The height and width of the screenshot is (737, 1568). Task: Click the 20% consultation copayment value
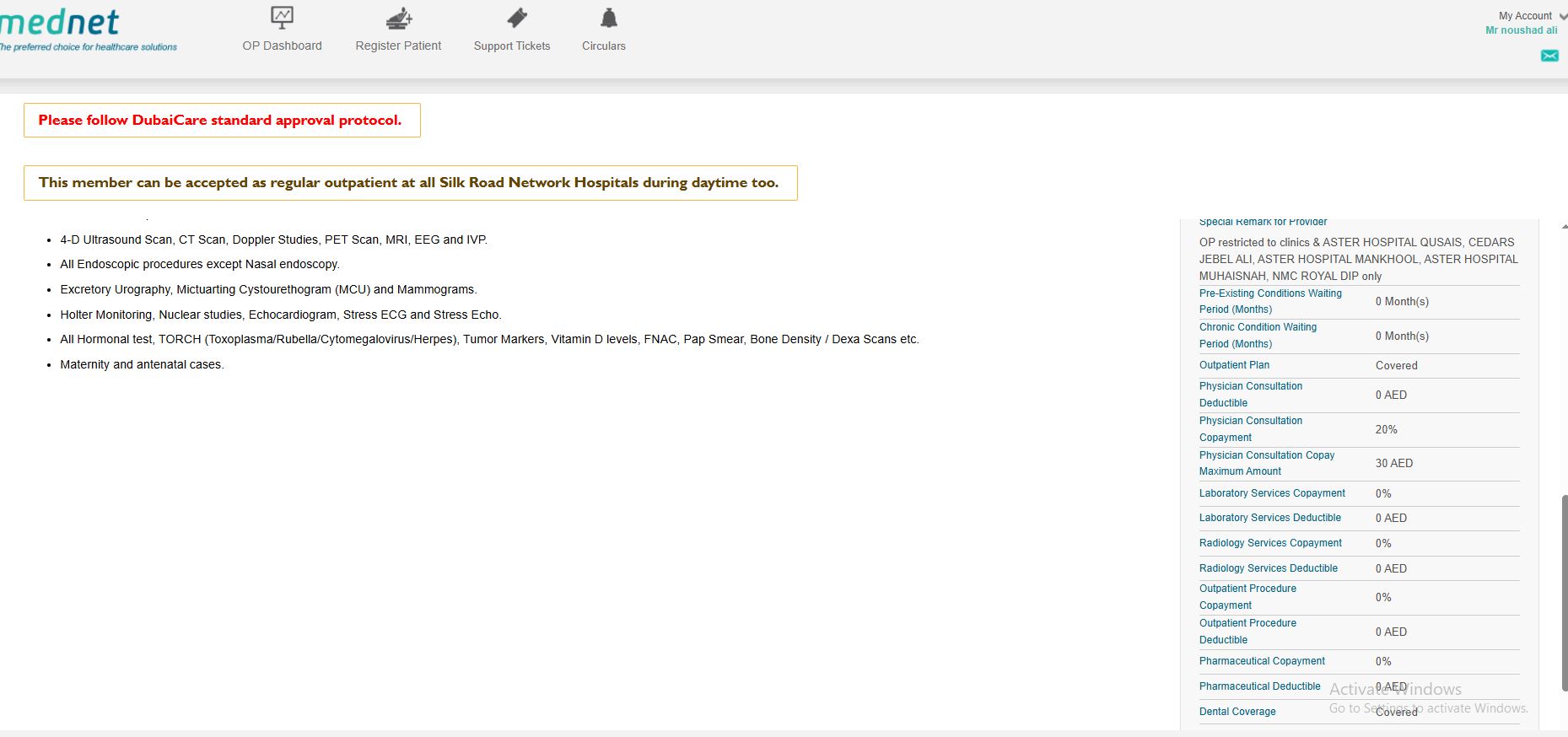point(1386,429)
